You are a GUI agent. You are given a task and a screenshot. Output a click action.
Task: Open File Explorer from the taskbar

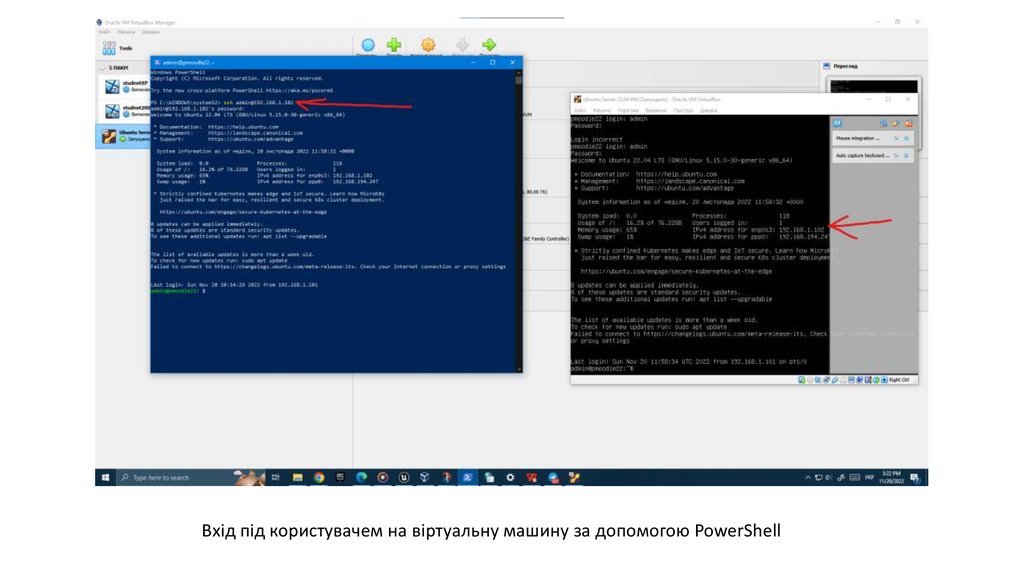point(297,478)
